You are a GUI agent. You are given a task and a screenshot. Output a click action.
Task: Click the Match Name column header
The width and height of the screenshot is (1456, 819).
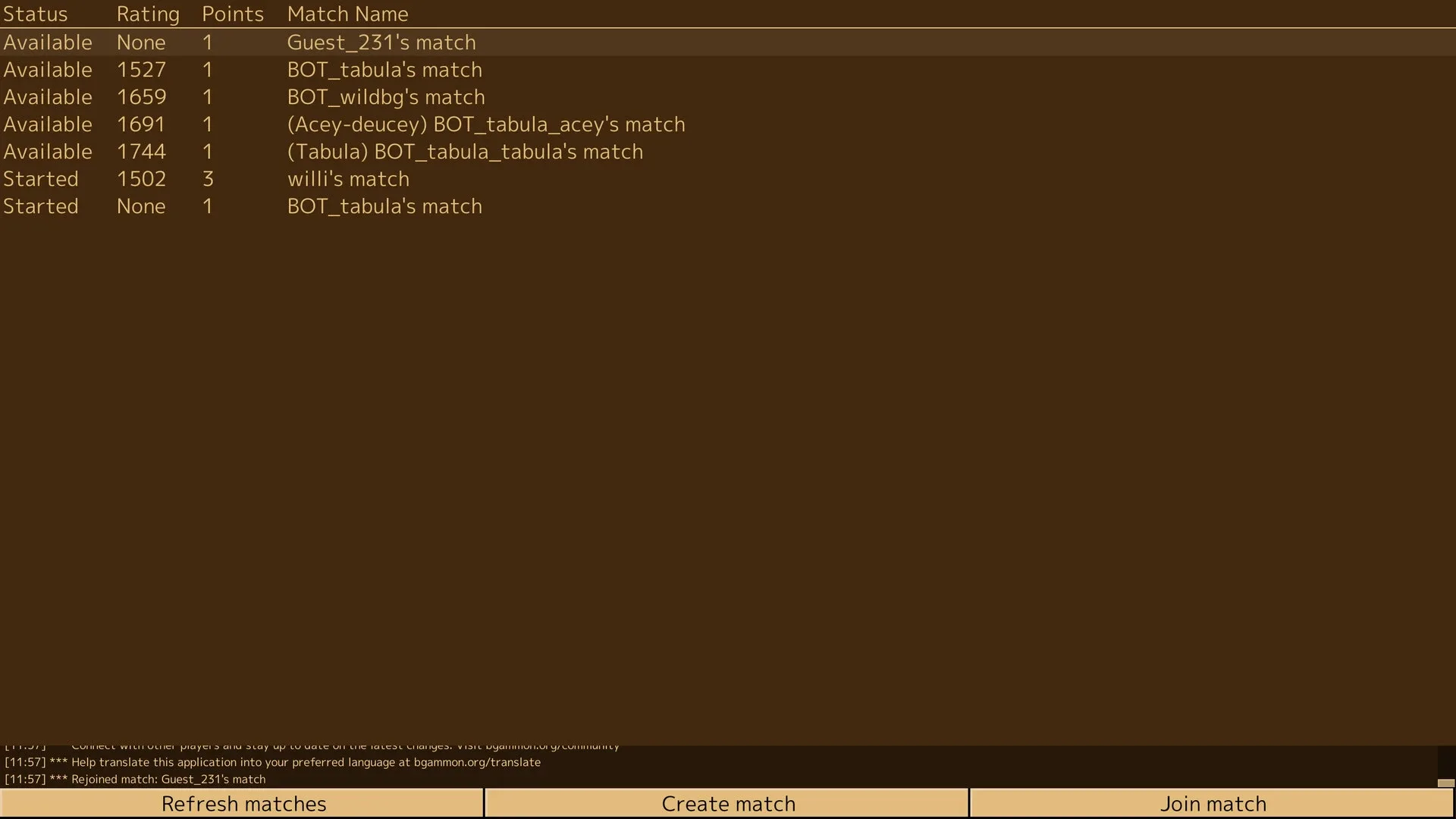(347, 14)
